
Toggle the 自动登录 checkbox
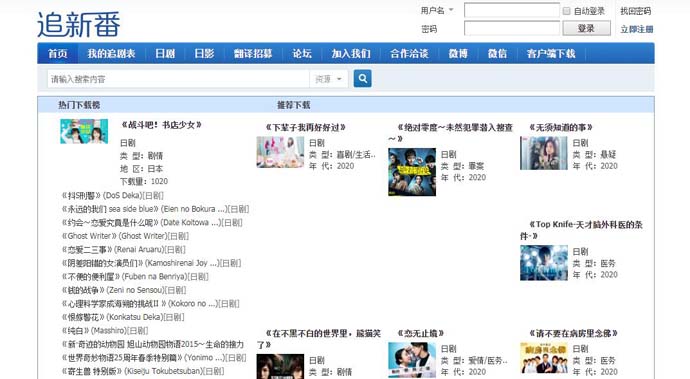567,11
